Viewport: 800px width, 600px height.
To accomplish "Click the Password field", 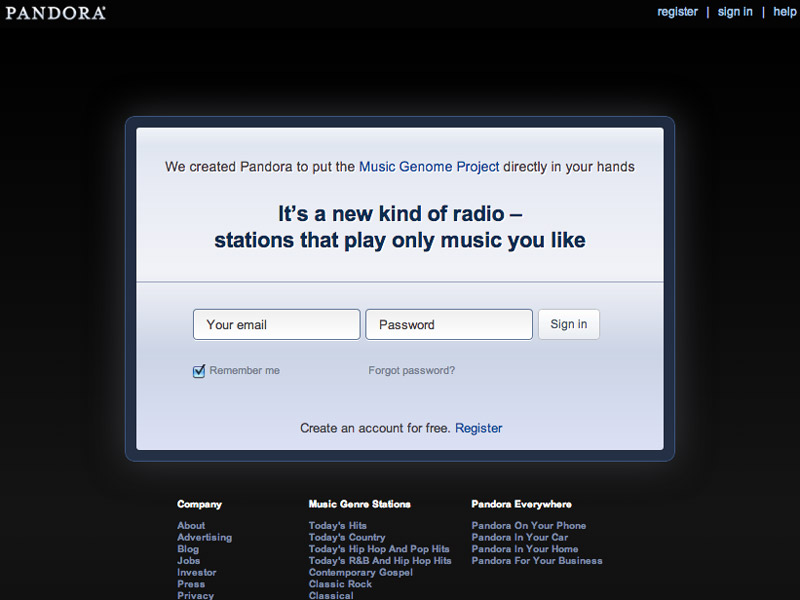I will [449, 324].
